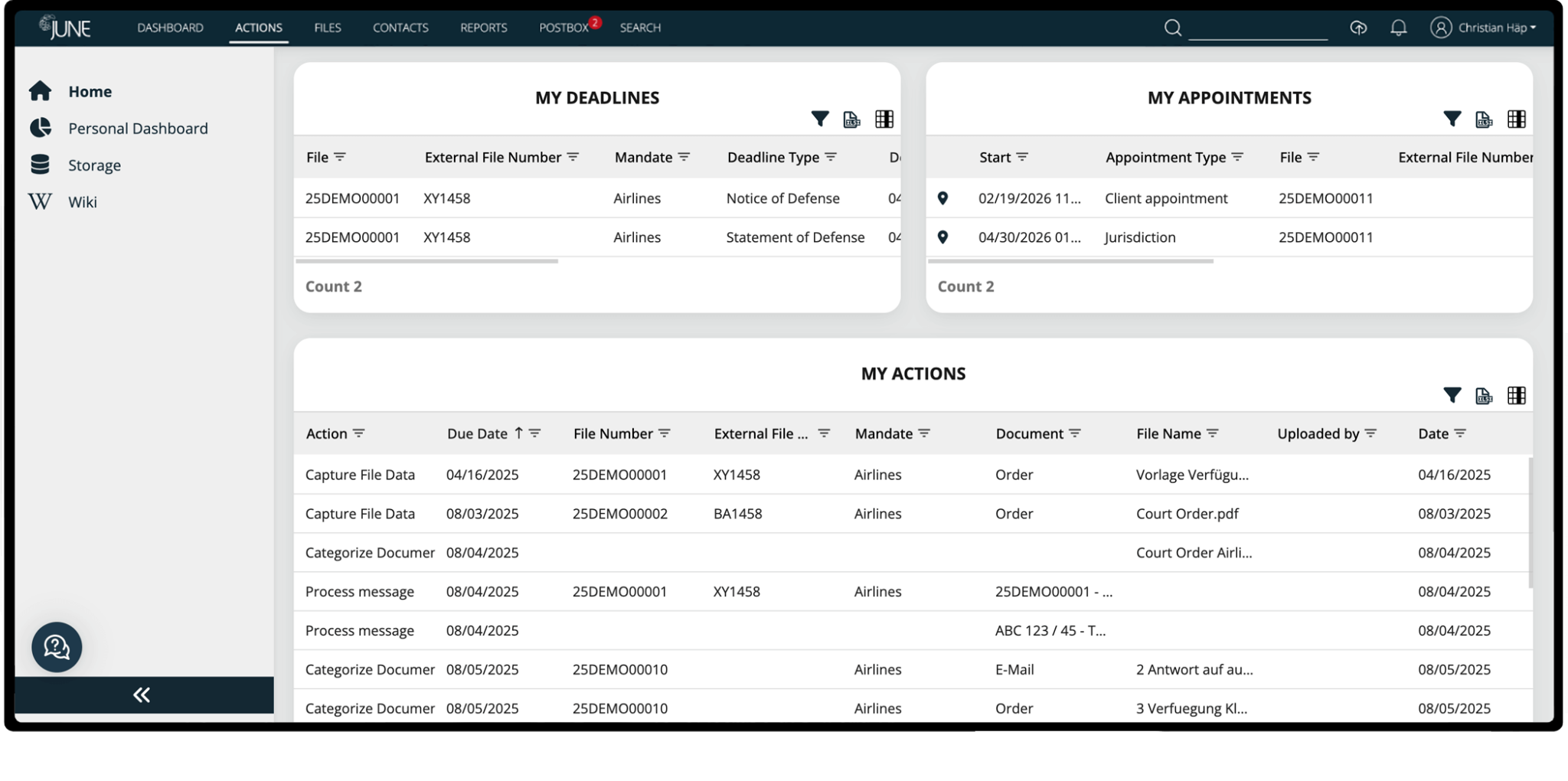
Task: Export My Actions table to Excel
Action: [x=1484, y=395]
